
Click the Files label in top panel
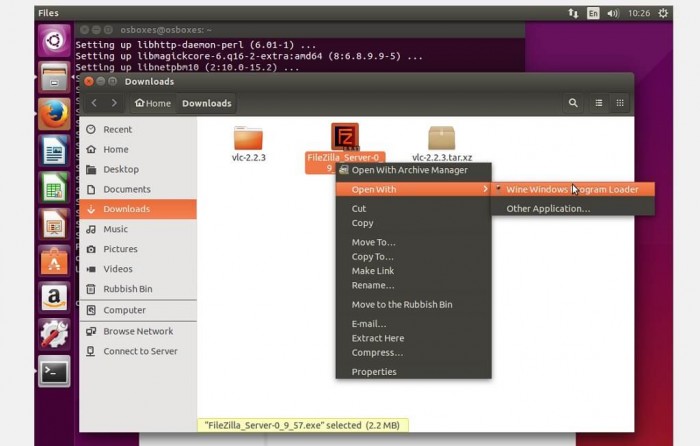pos(48,13)
